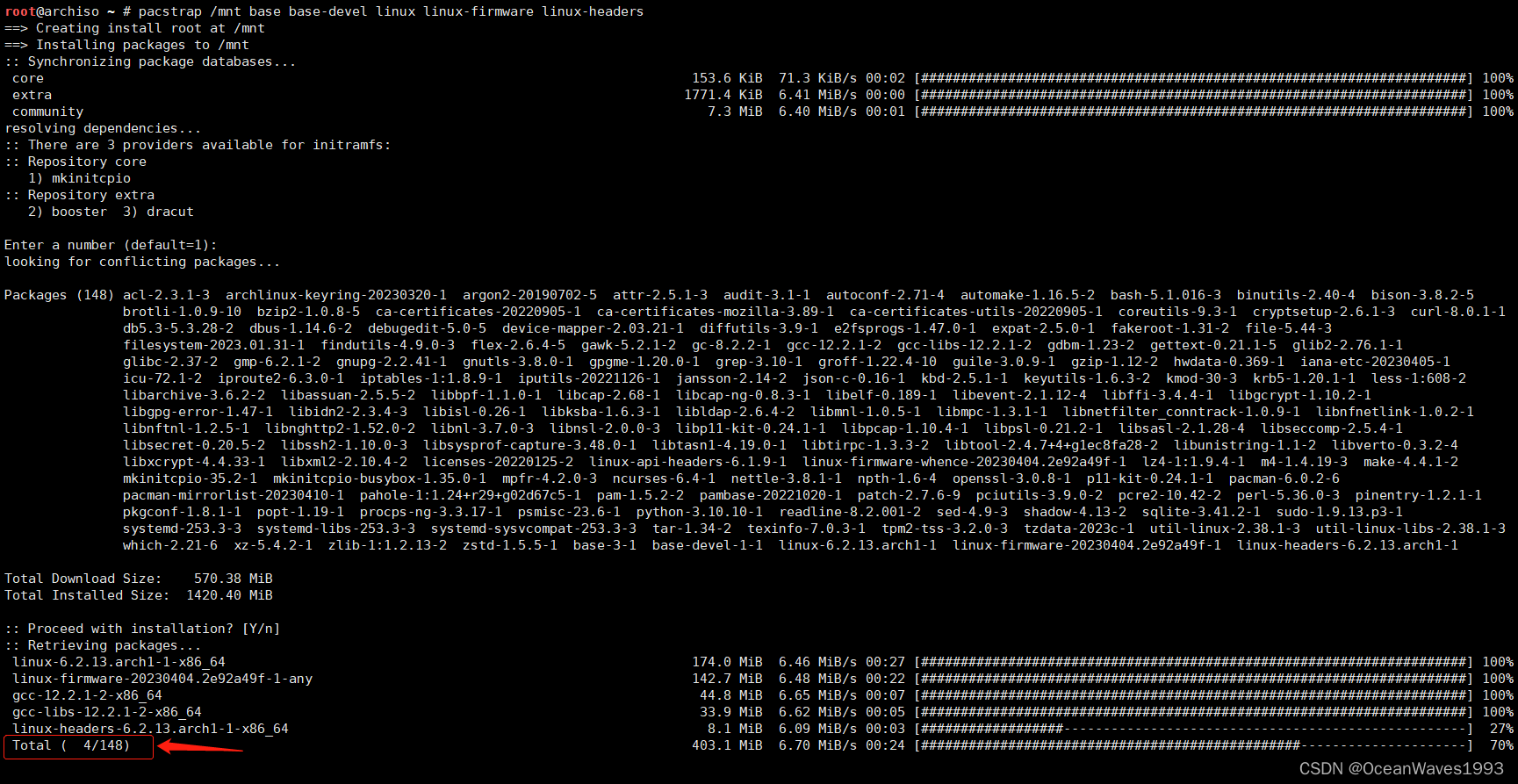This screenshot has height=784, width=1518.
Task: Click package 'libarchive-3.6.2-2'
Action: click(x=194, y=395)
